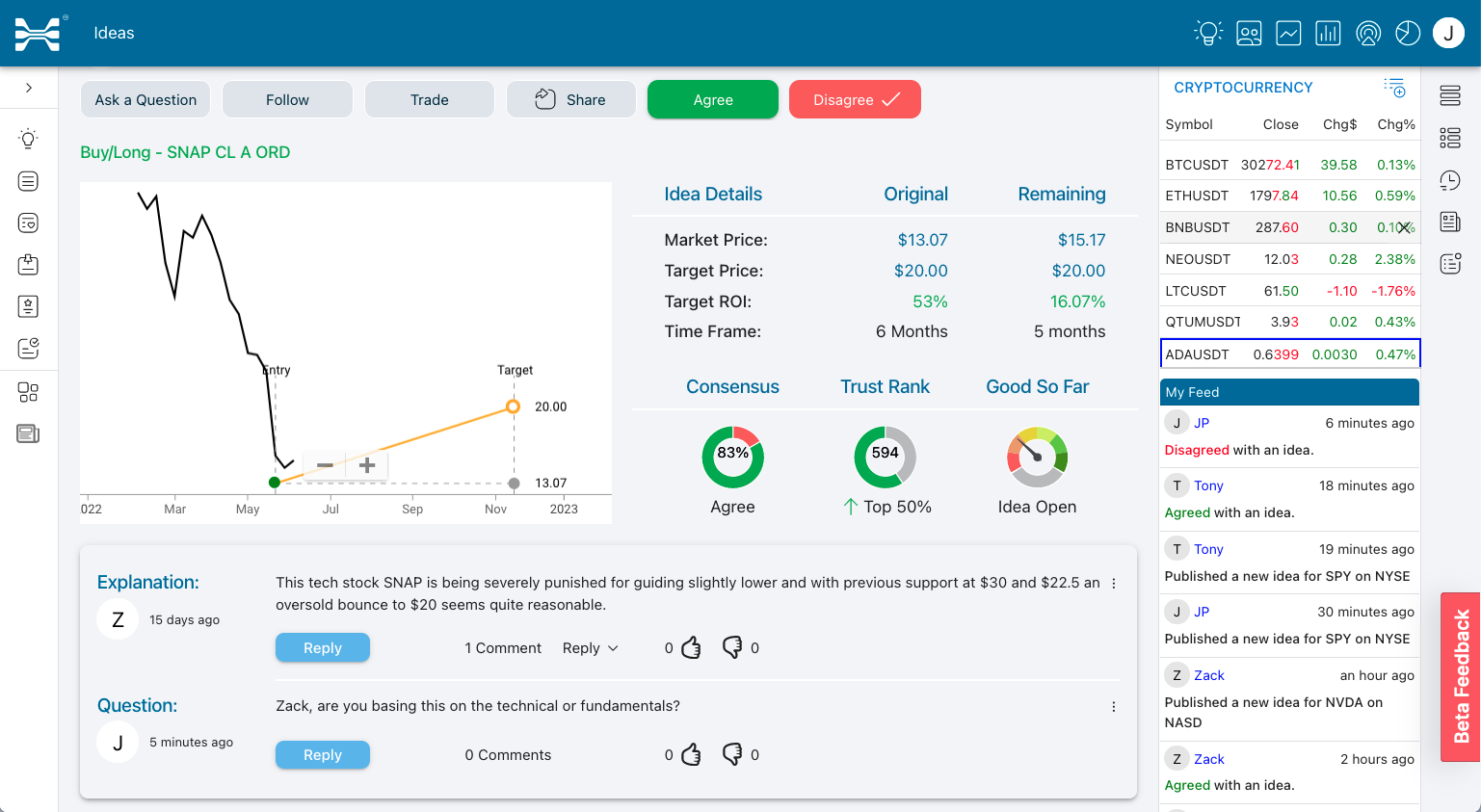Open the three-dot menu on Explanation
Screen dimensions: 1481x812
pyautogui.click(x=1114, y=584)
